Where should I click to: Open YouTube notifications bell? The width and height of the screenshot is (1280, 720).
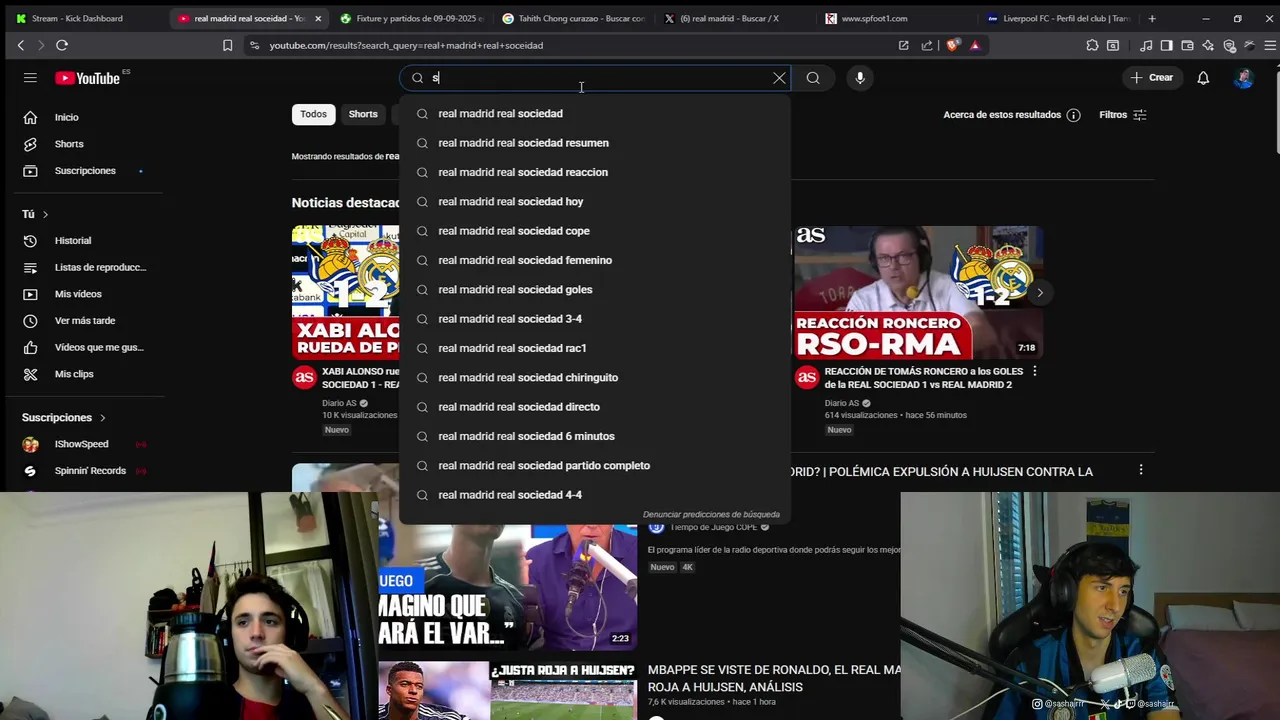(1203, 78)
